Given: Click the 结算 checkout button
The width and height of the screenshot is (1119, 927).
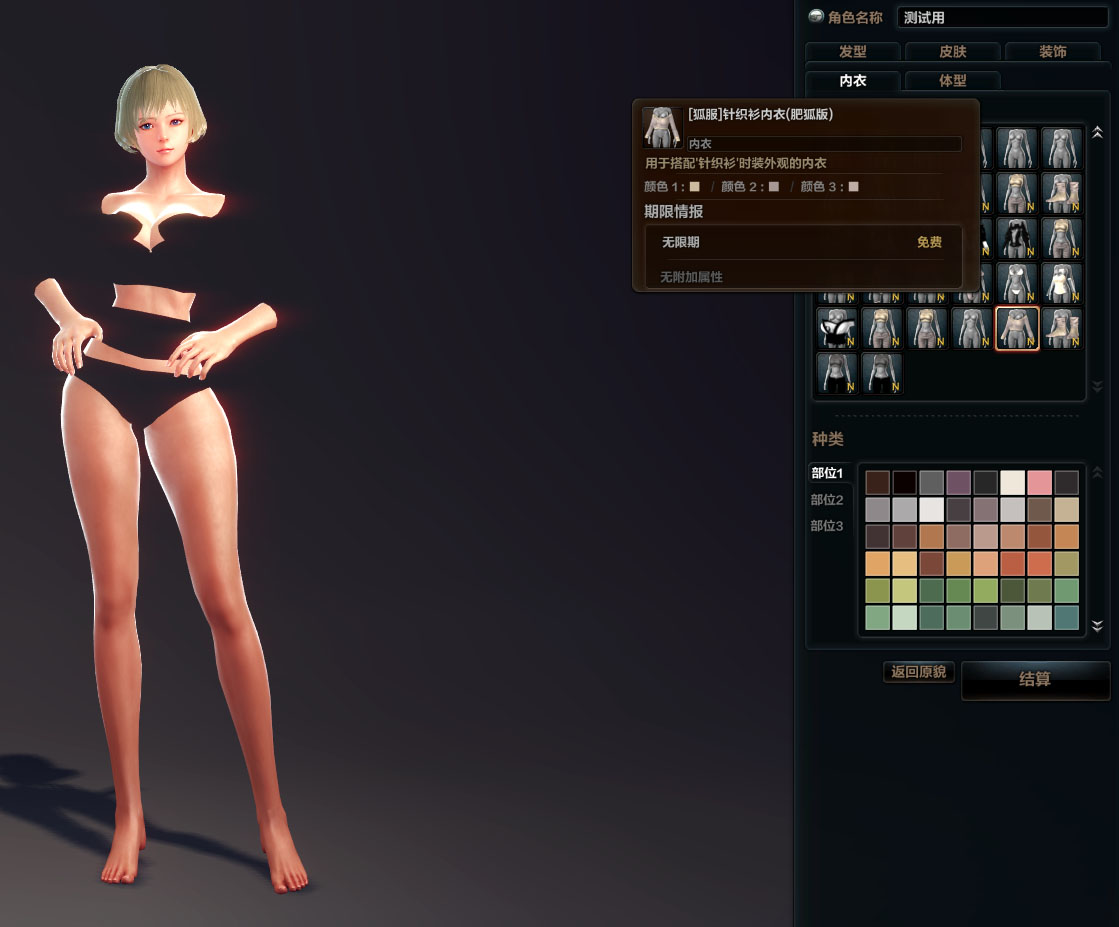Looking at the screenshot, I should coord(1035,680).
